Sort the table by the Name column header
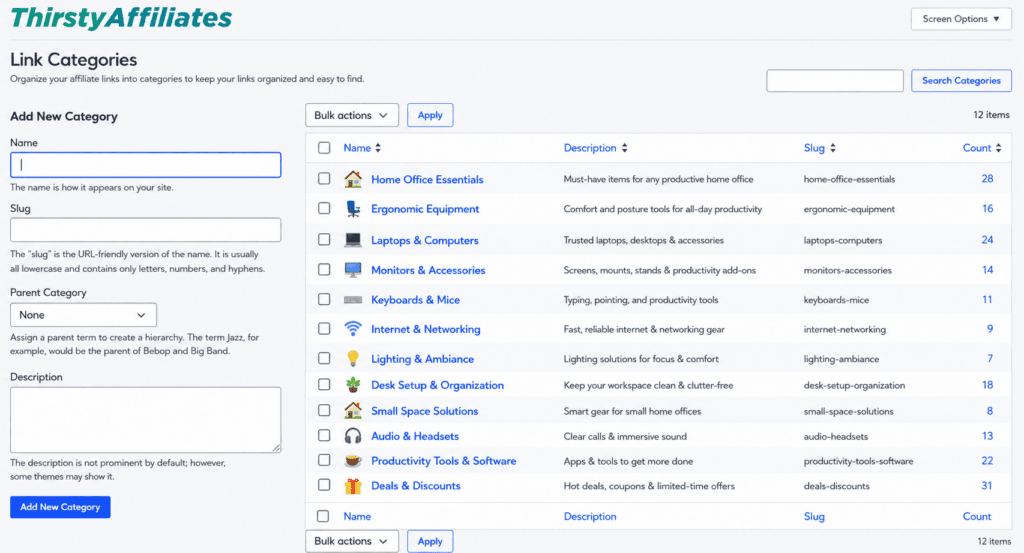The height and width of the screenshot is (553, 1024). 357,148
